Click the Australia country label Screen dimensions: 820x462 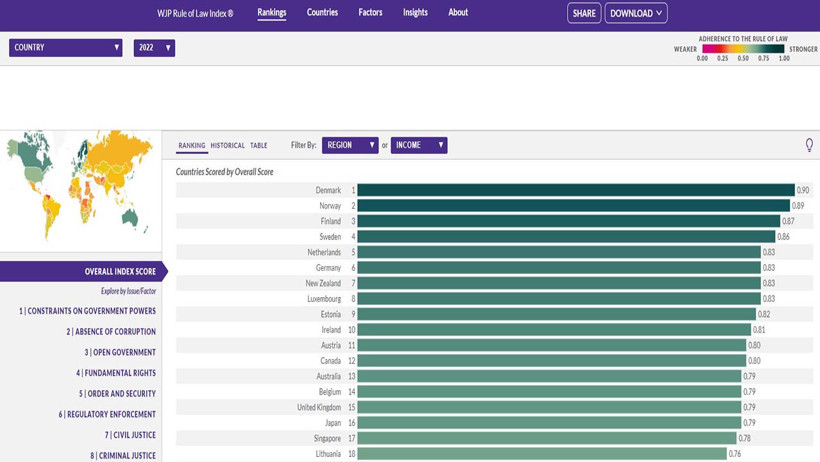328,376
